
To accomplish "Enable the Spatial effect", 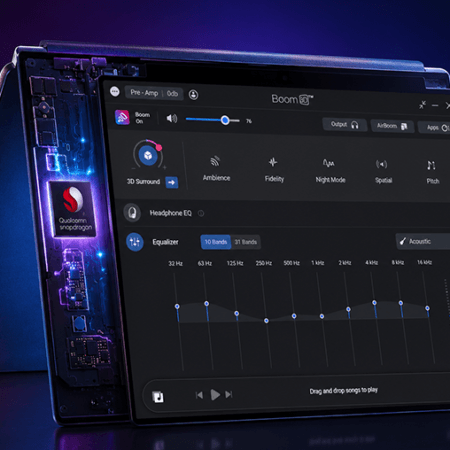I will [x=383, y=172].
